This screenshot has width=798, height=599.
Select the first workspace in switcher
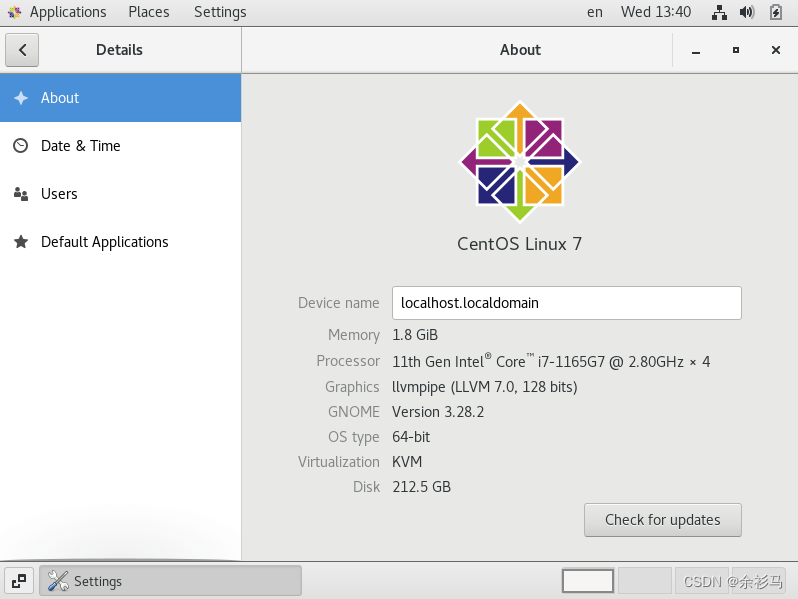[588, 581]
